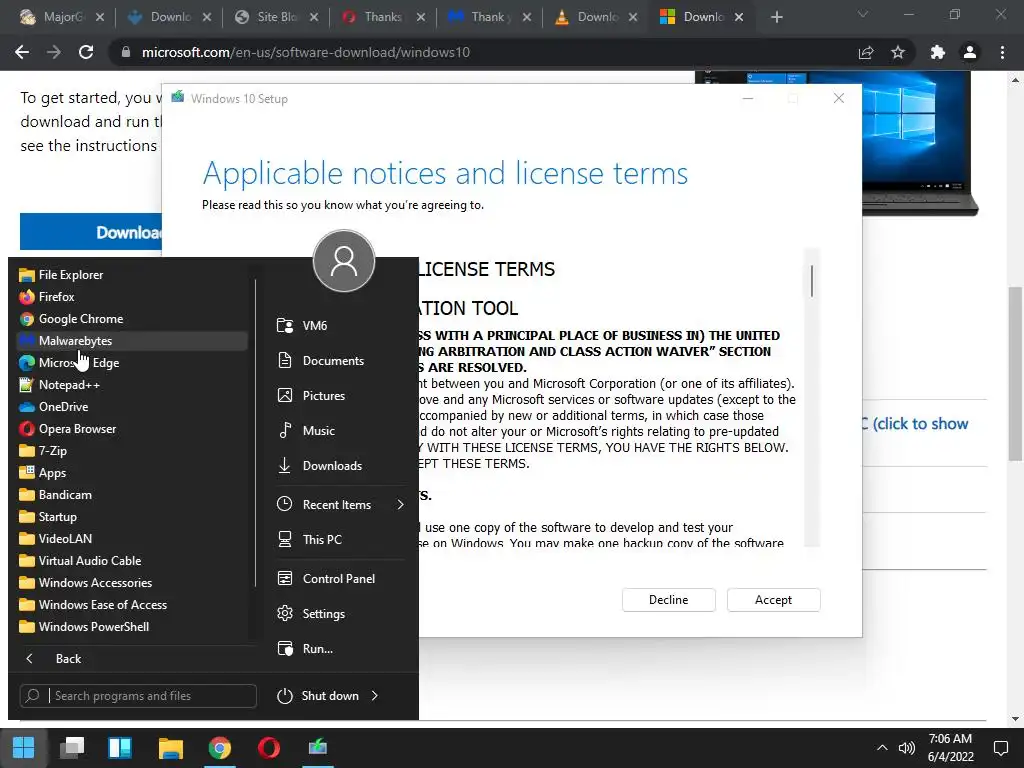1024x768 pixels.
Task: Click the license terms scrollbar thumb
Action: coord(812,281)
